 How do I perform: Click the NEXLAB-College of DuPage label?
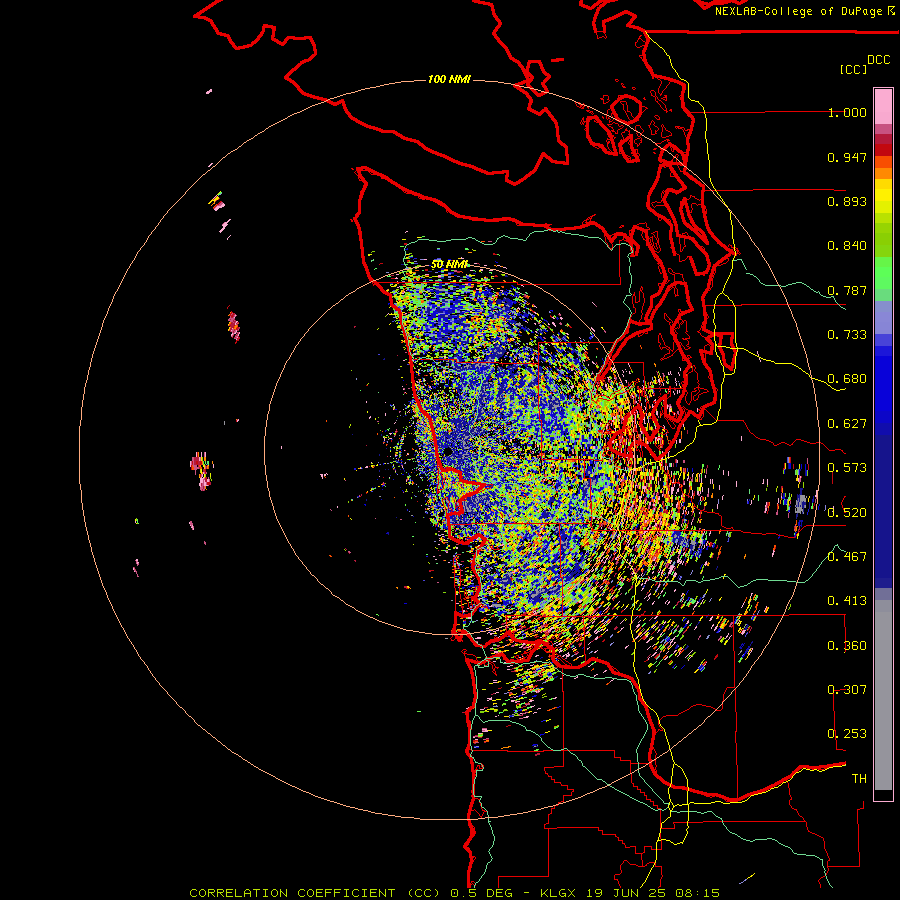(798, 11)
